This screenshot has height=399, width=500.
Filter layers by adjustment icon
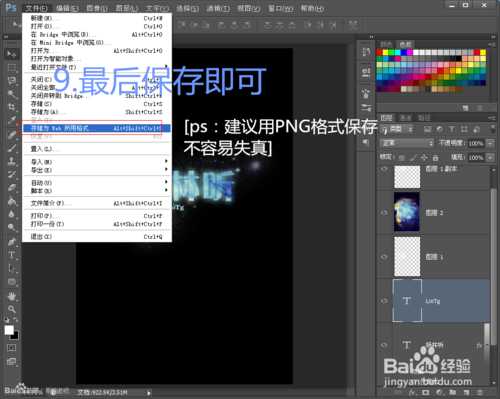(x=440, y=129)
